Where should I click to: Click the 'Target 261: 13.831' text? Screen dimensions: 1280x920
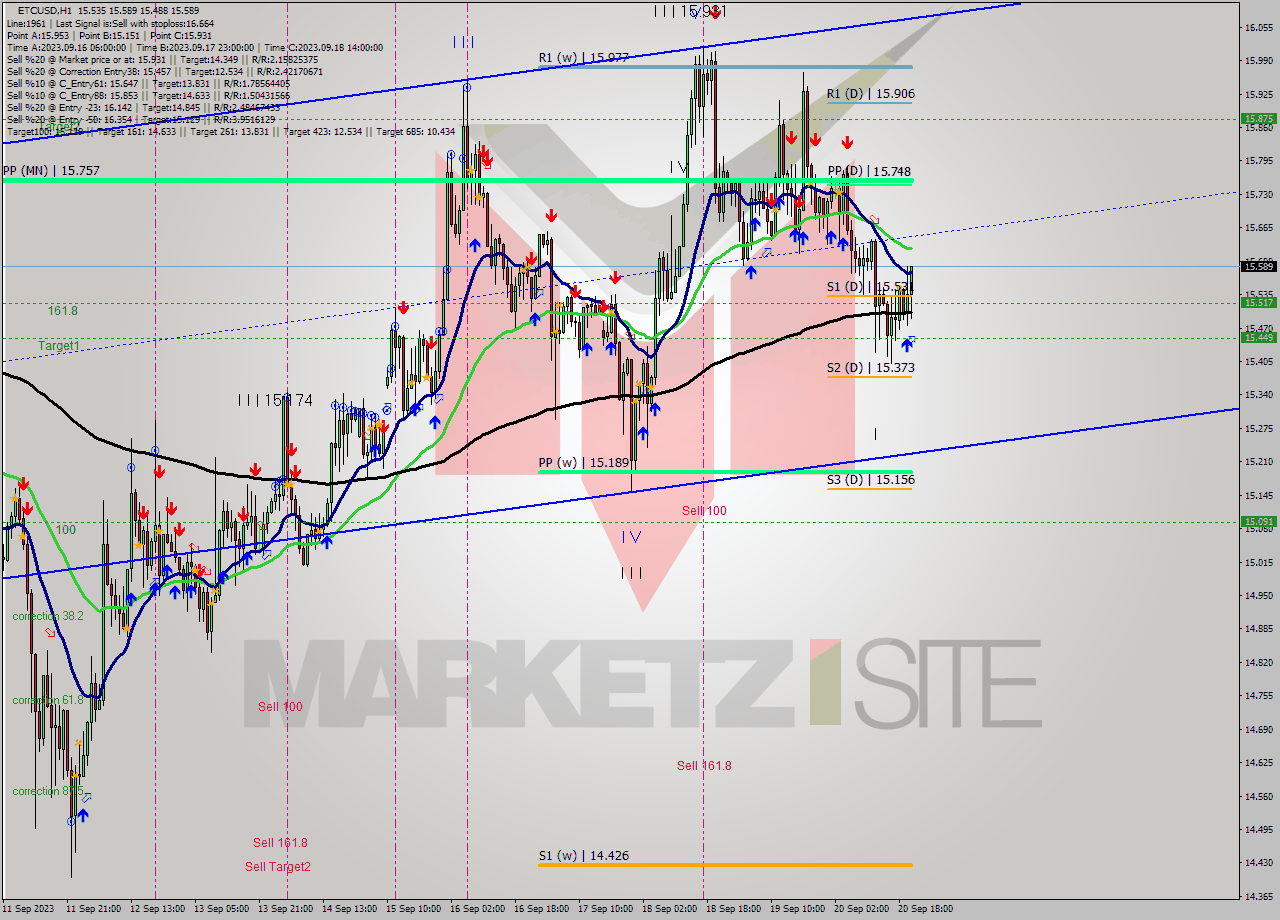coord(233,132)
